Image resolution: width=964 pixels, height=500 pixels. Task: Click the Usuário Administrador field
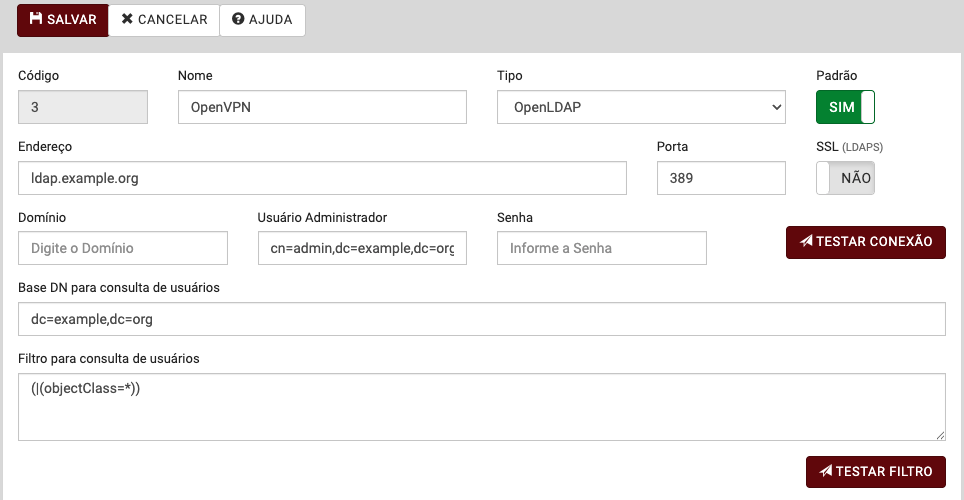click(x=362, y=248)
